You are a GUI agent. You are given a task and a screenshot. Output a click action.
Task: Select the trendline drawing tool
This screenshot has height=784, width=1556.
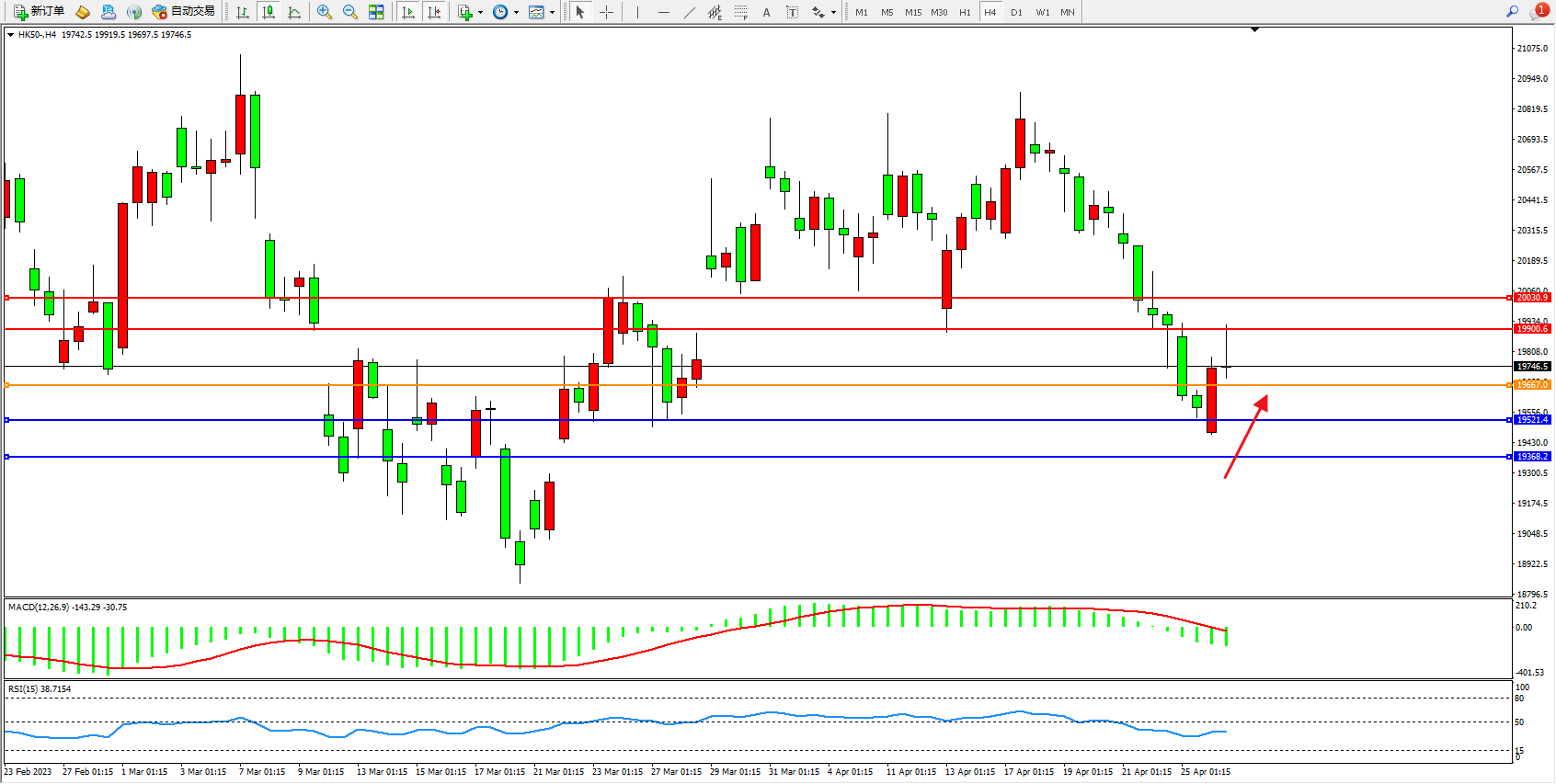[689, 12]
